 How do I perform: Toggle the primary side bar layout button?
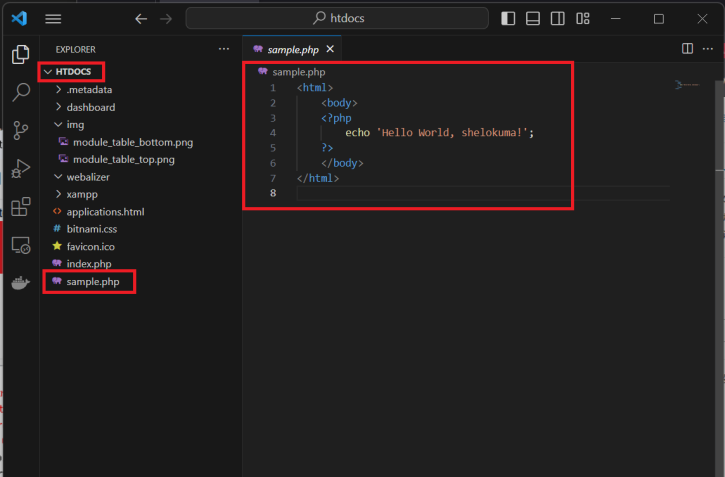coord(509,19)
